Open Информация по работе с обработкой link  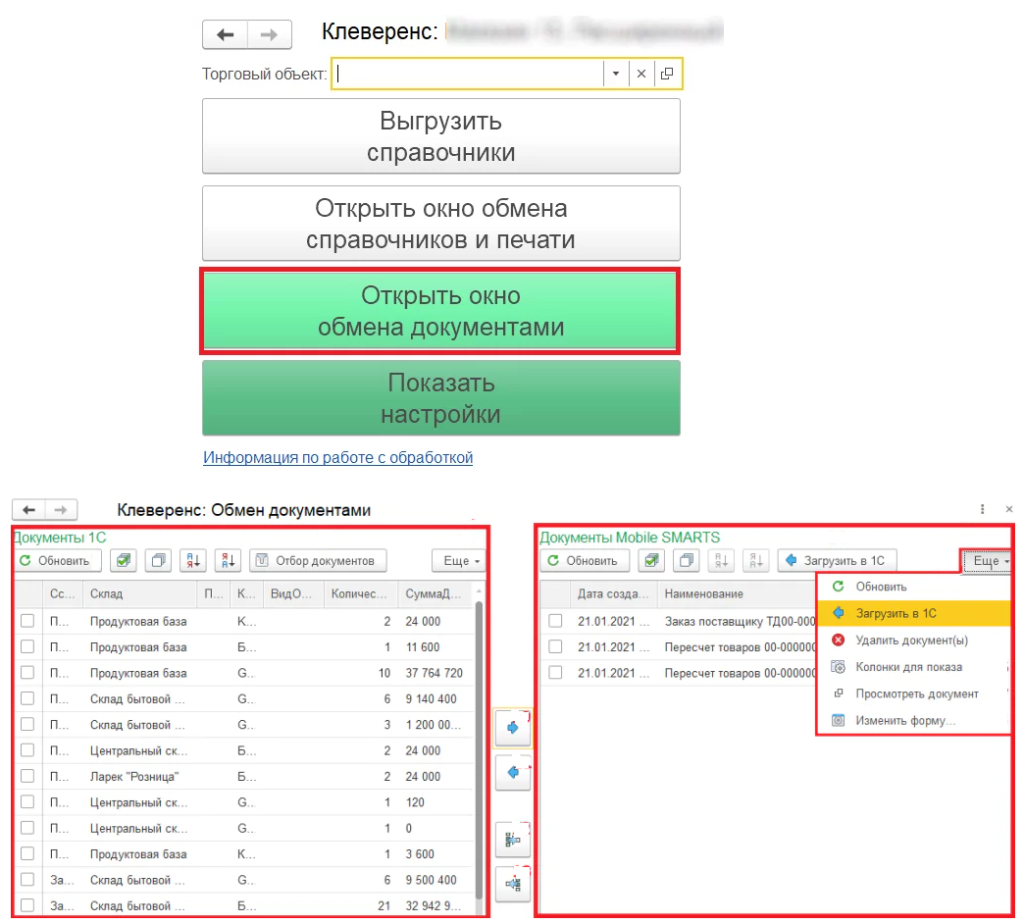click(338, 457)
